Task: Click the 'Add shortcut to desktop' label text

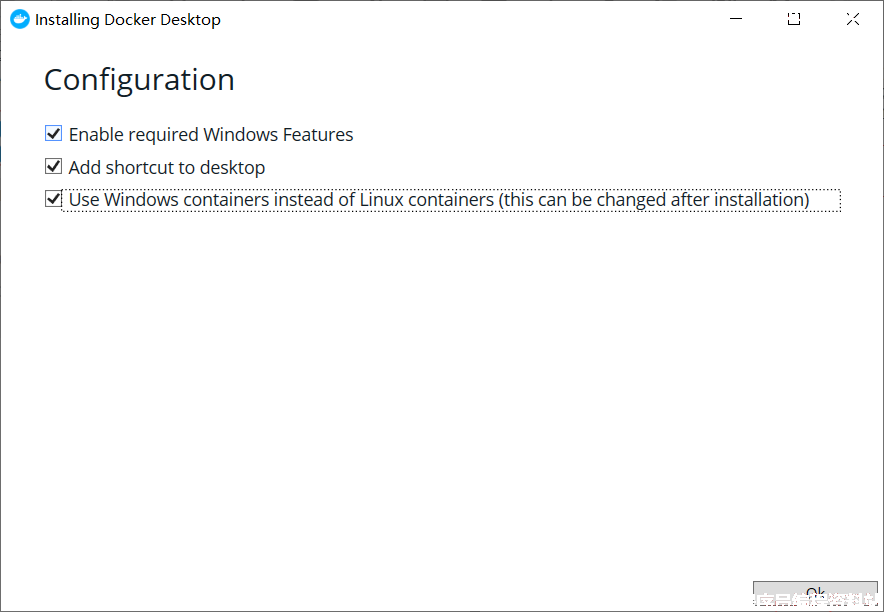Action: (x=167, y=167)
